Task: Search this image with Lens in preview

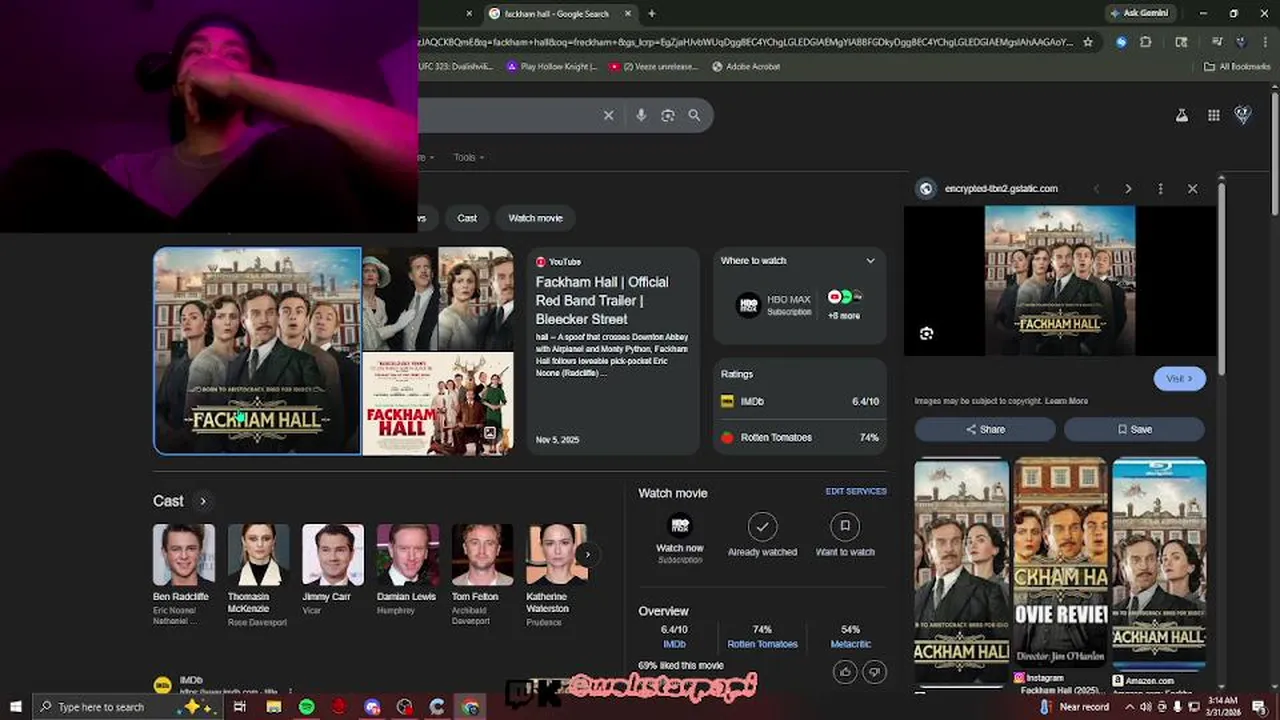Action: [x=926, y=334]
